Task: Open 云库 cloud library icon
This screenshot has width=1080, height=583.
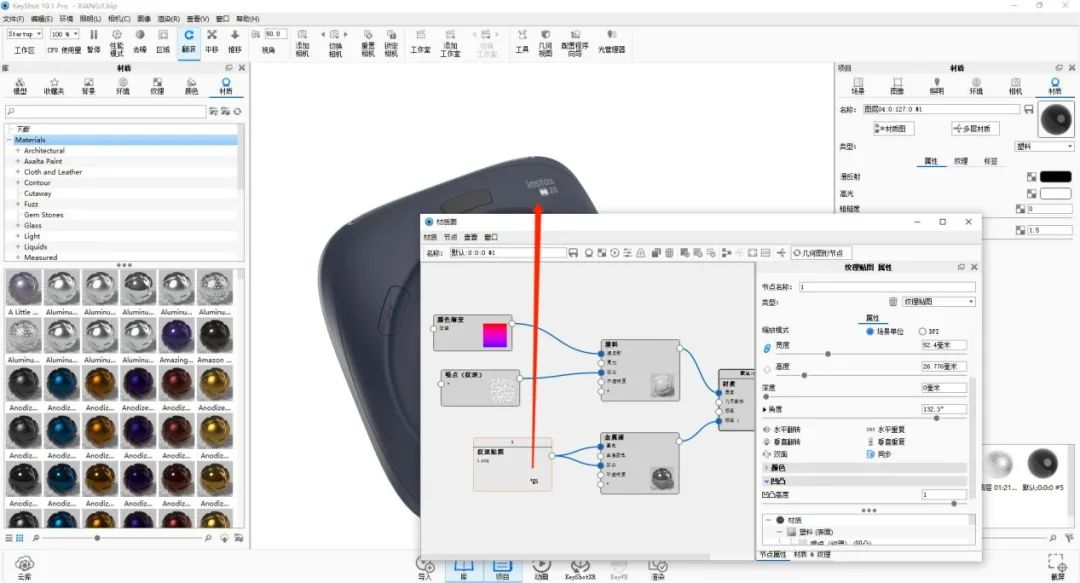Action: tap(24, 564)
